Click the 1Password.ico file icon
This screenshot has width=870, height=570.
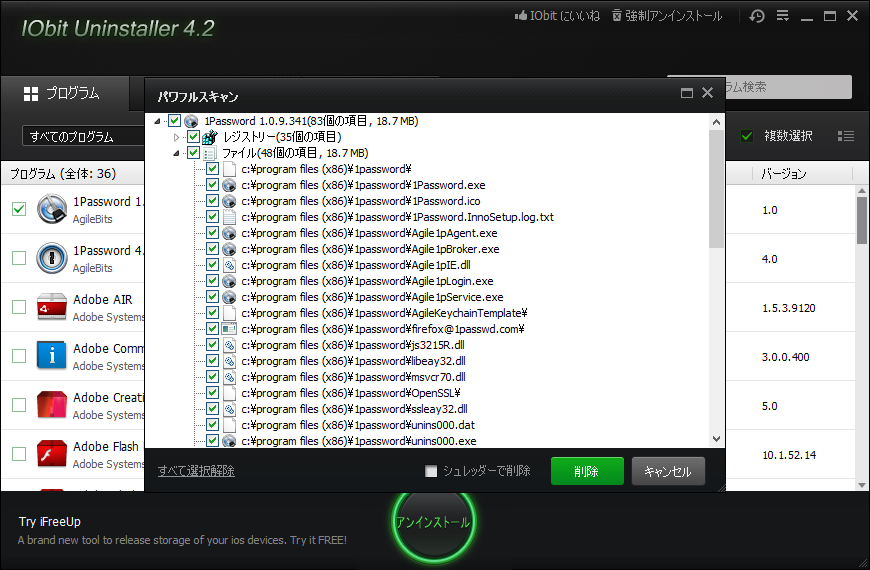tap(229, 201)
